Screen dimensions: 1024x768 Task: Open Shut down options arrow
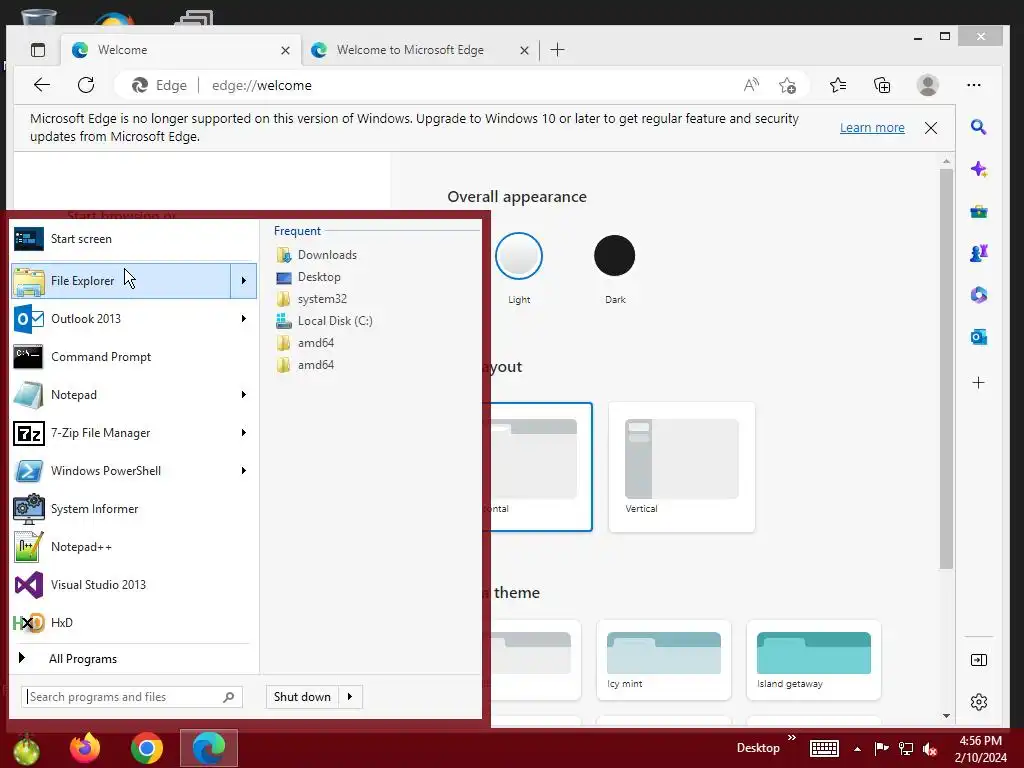point(351,697)
